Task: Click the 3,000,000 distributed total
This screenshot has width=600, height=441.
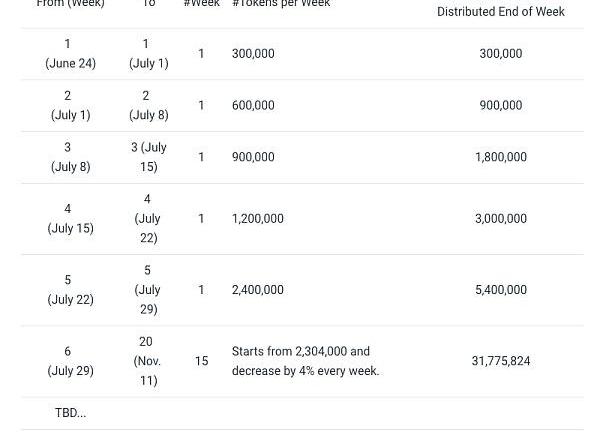Action: (x=501, y=219)
